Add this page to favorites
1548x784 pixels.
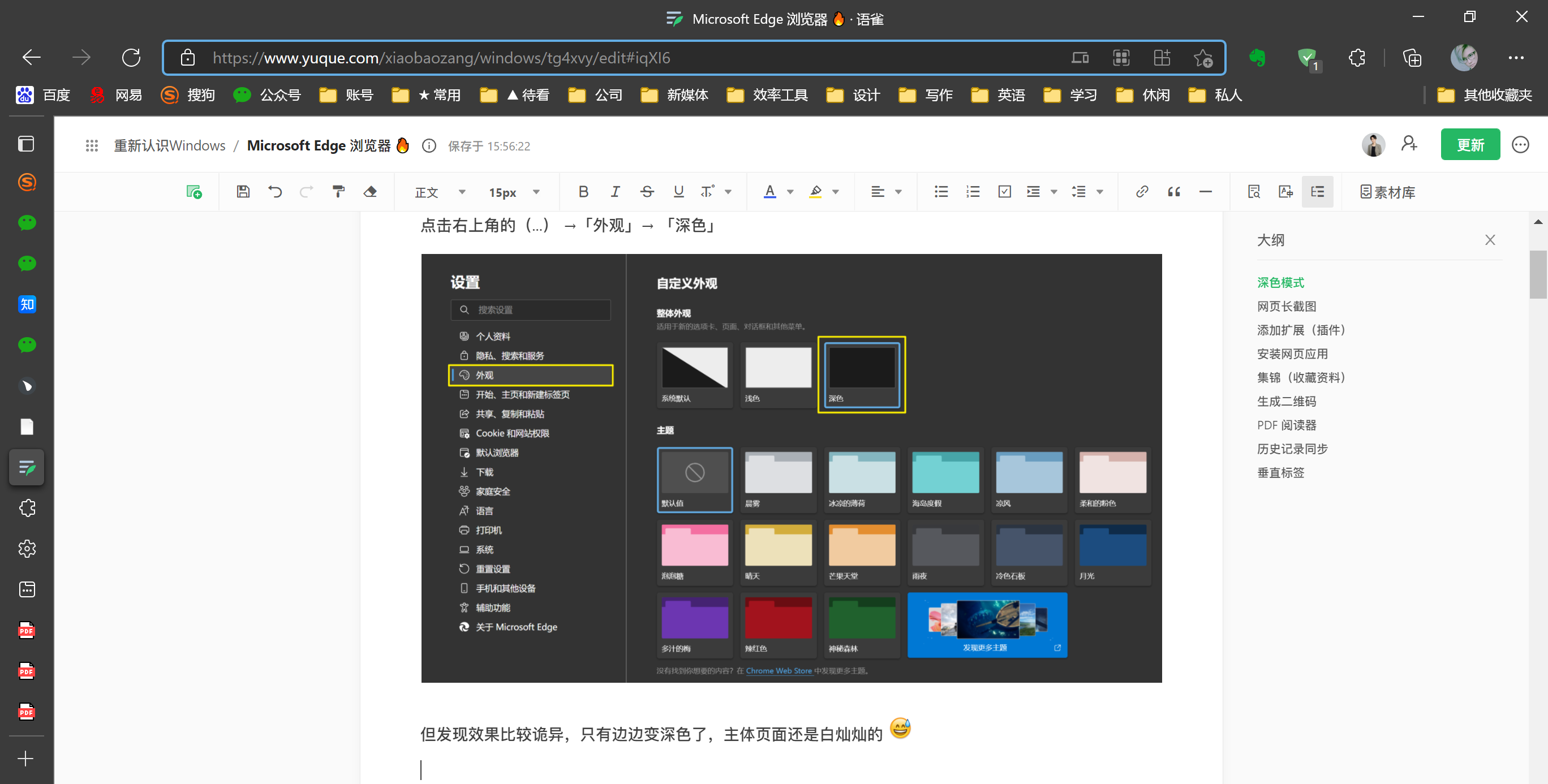pos(1202,58)
